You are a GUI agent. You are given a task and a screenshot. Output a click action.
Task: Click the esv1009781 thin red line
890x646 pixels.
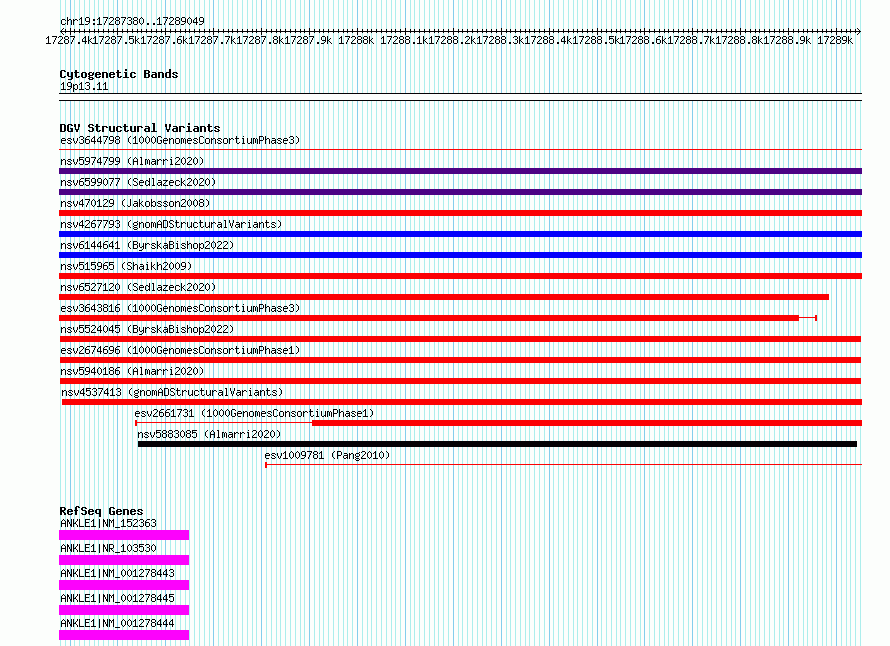click(x=564, y=465)
